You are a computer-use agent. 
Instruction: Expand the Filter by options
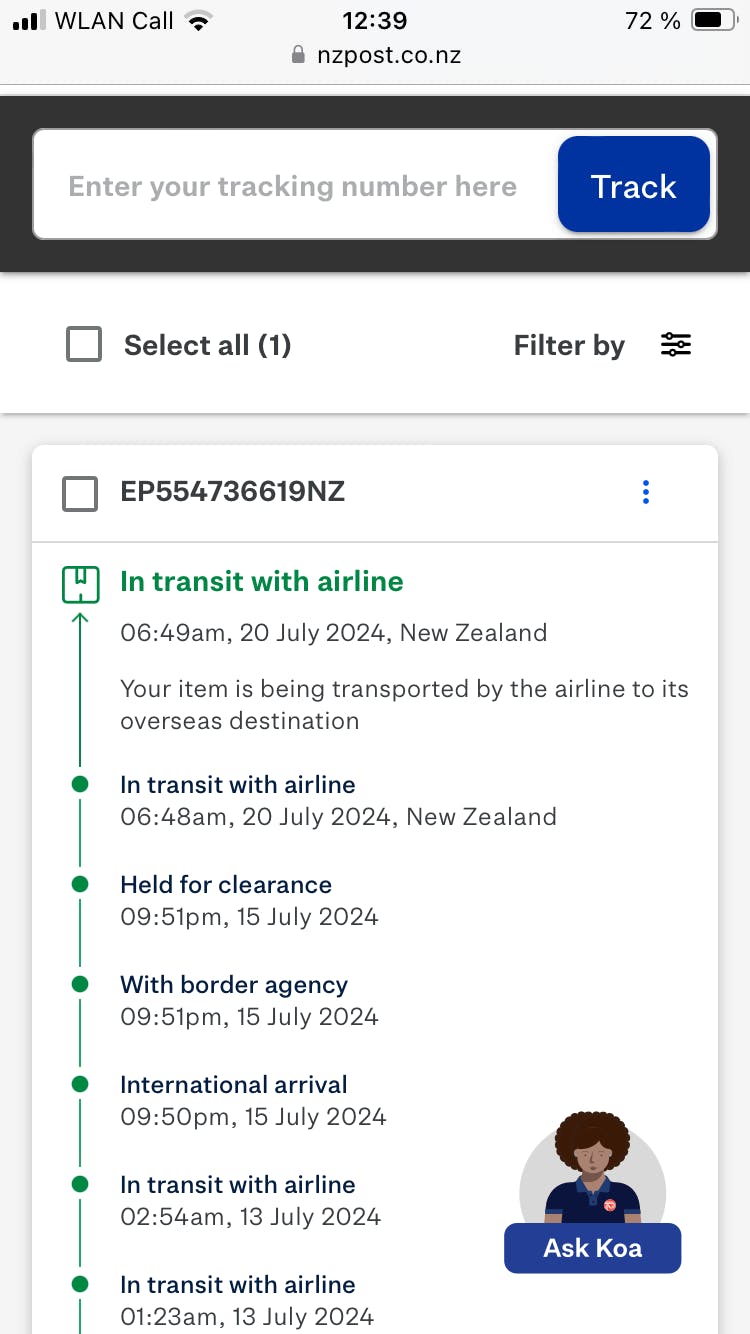pos(569,345)
